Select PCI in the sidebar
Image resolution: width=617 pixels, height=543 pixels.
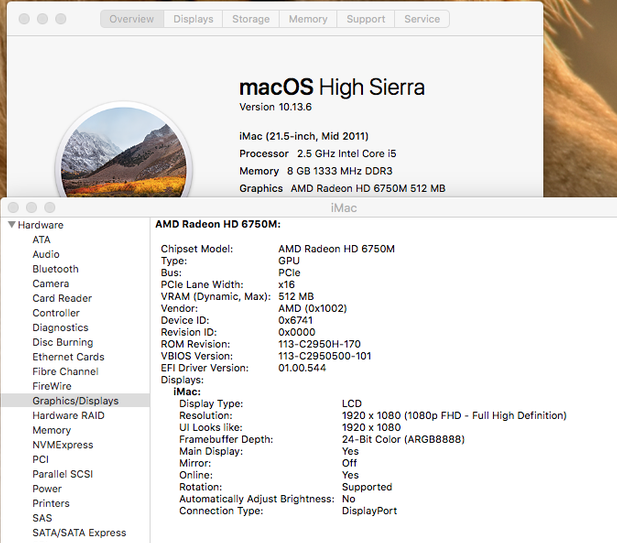tap(41, 459)
